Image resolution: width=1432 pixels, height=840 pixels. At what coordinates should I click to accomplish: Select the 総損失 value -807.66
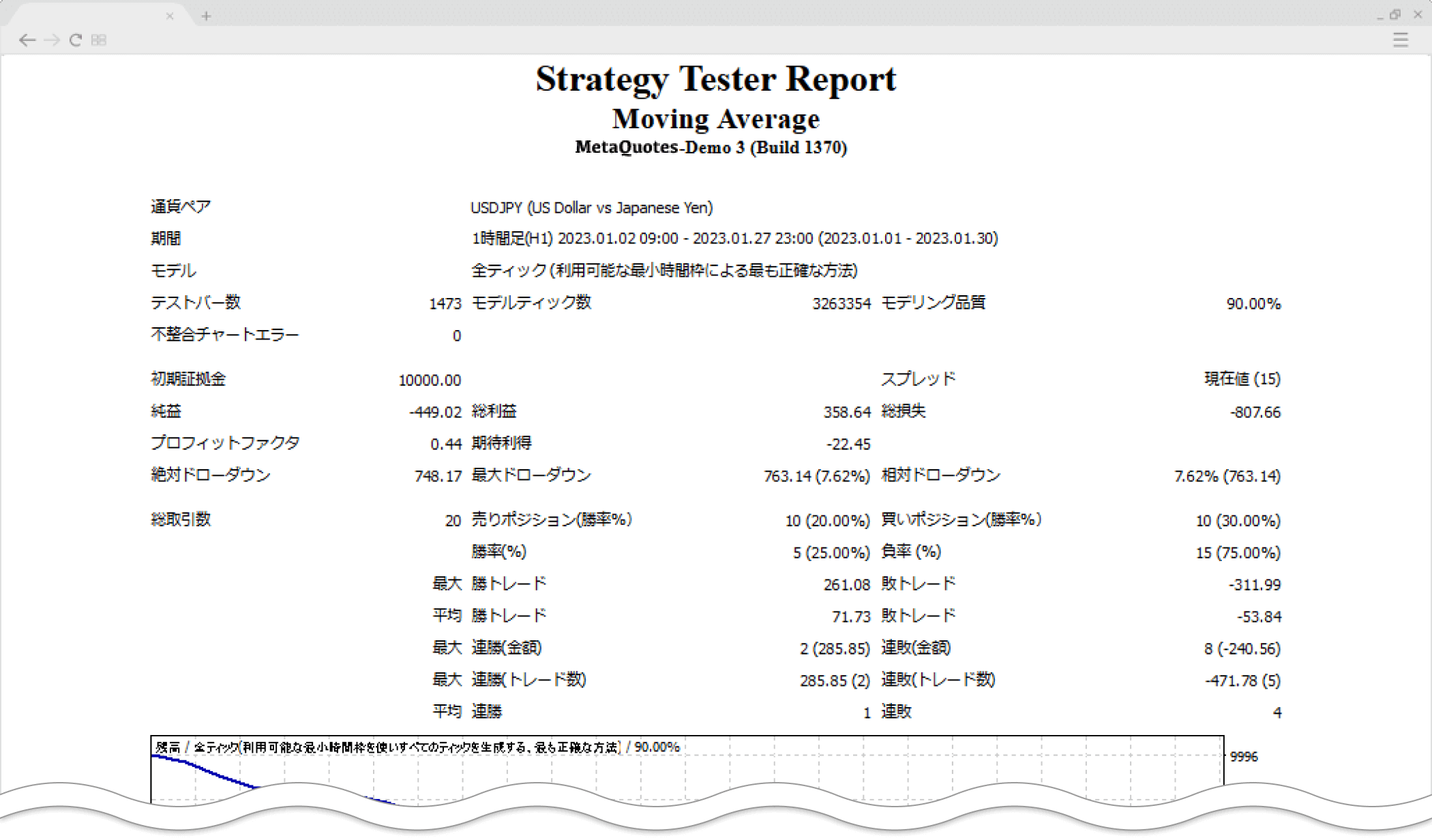tap(1255, 412)
